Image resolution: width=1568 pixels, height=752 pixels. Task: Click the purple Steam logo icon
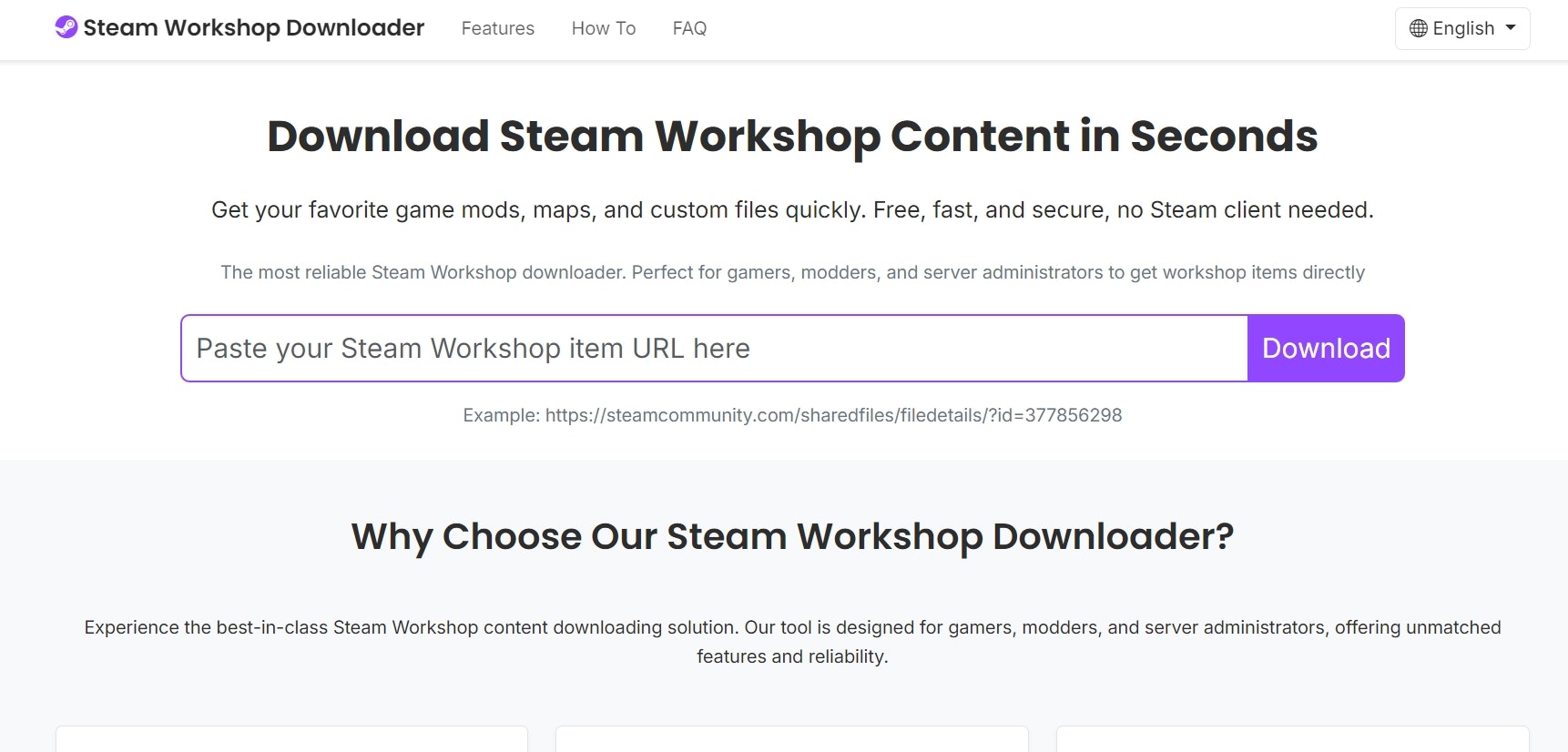(x=66, y=27)
